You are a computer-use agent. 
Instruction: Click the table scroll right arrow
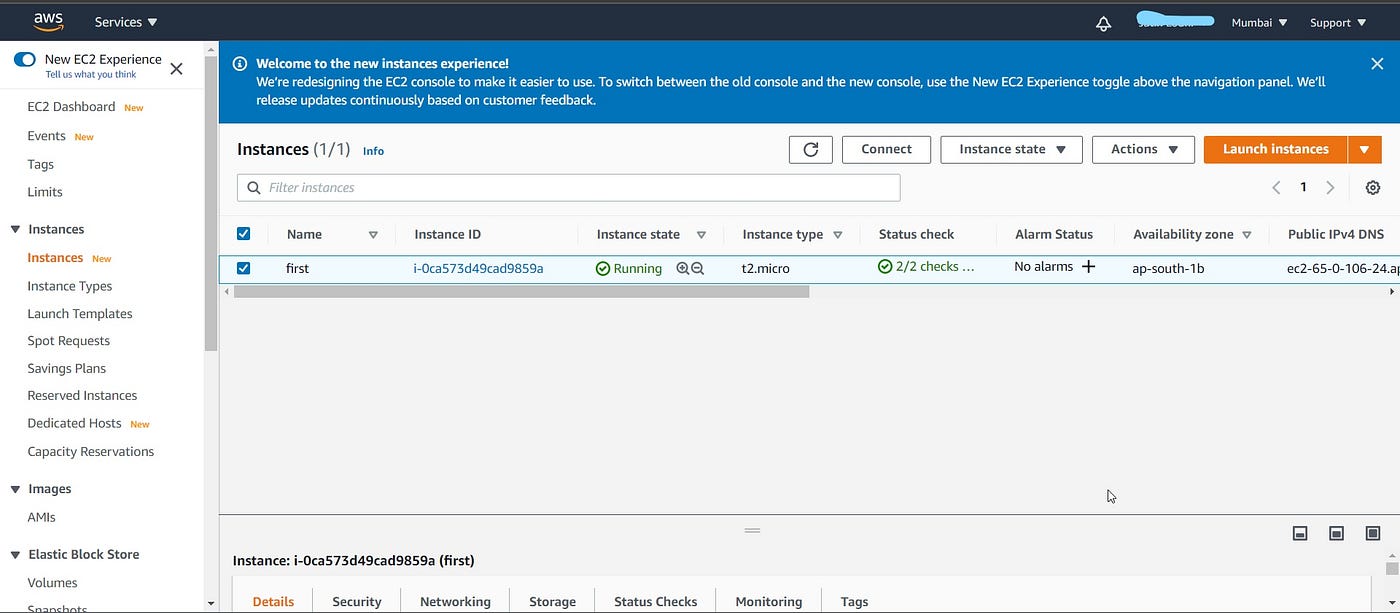tap(1391, 292)
